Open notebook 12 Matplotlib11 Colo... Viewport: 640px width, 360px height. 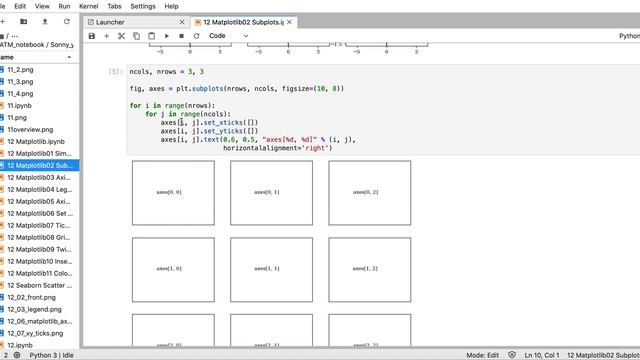[40, 273]
